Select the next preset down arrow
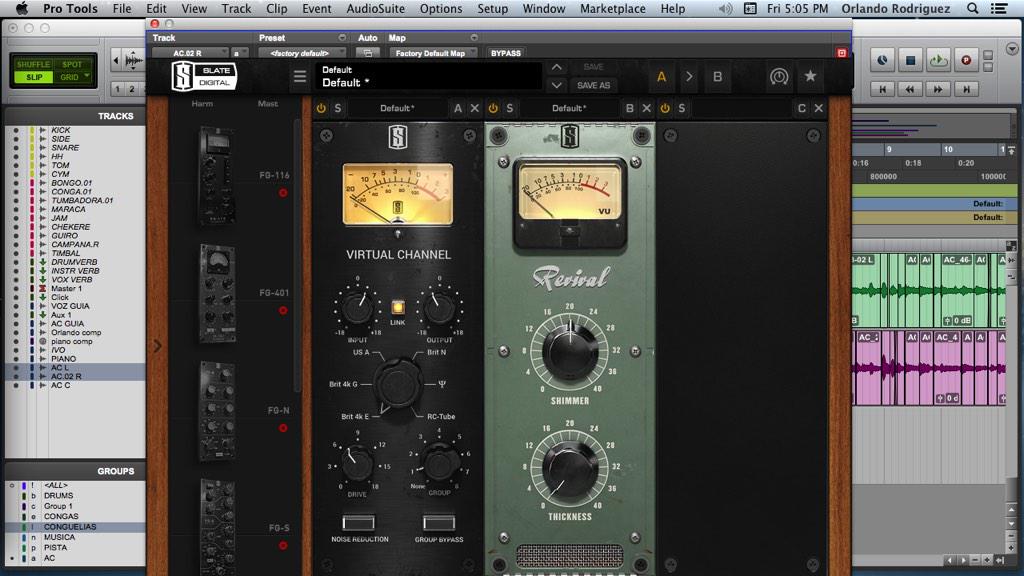Viewport: 1024px width, 576px height. coord(556,85)
